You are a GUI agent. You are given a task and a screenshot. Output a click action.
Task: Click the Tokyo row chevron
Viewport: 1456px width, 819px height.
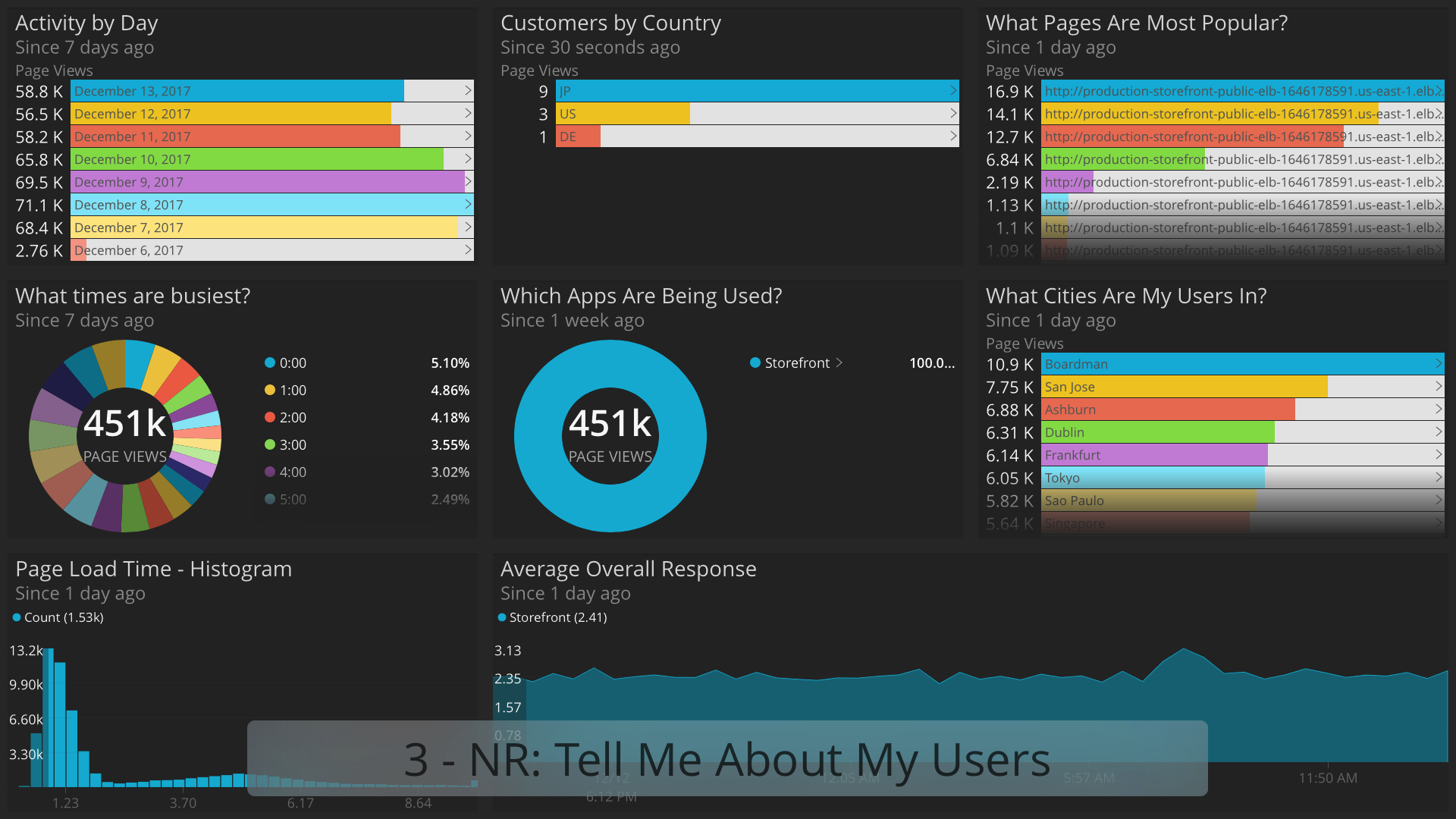pos(1439,478)
